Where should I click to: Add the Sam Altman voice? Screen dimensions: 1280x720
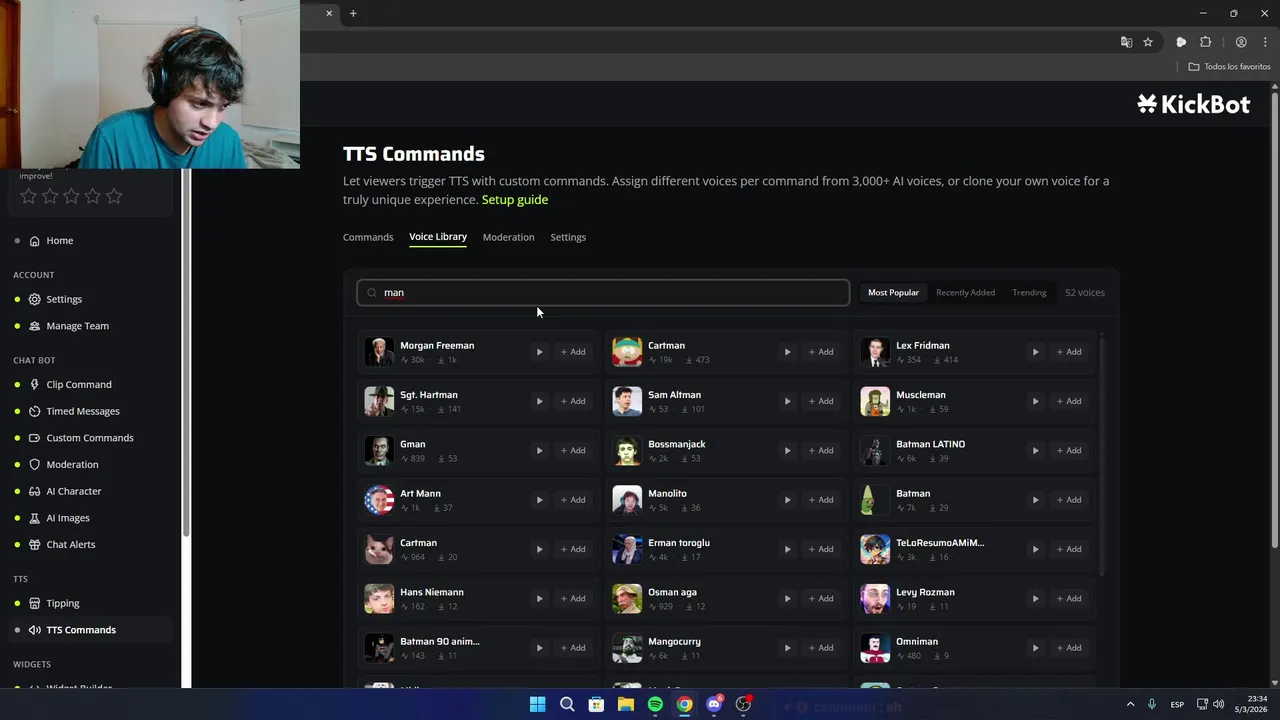click(x=821, y=401)
